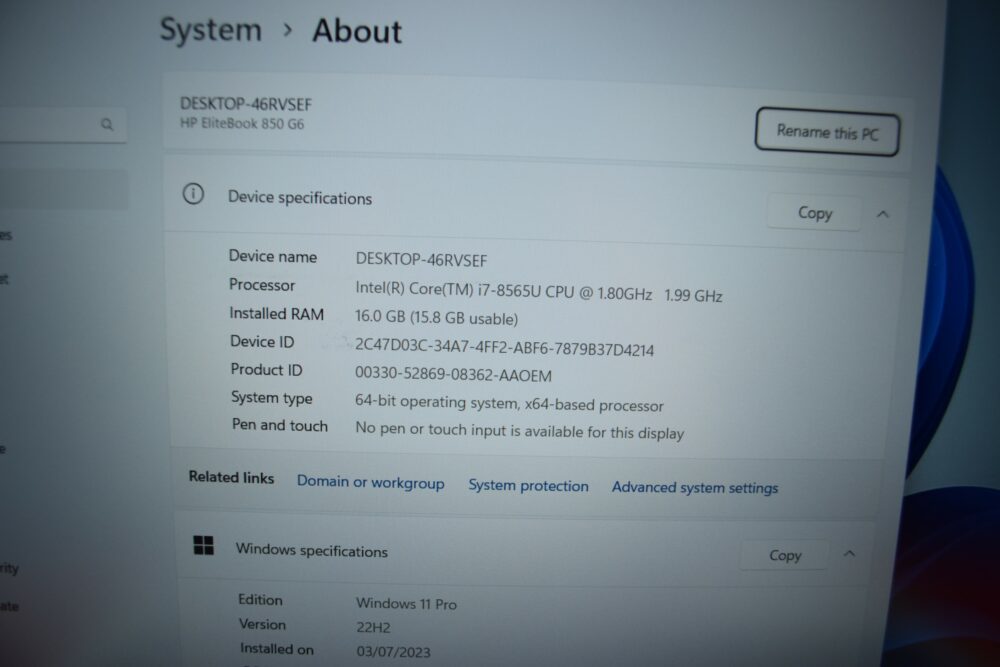Select the Device name value DESKTOP-46RVSEF
The width and height of the screenshot is (1000, 667).
pos(421,260)
